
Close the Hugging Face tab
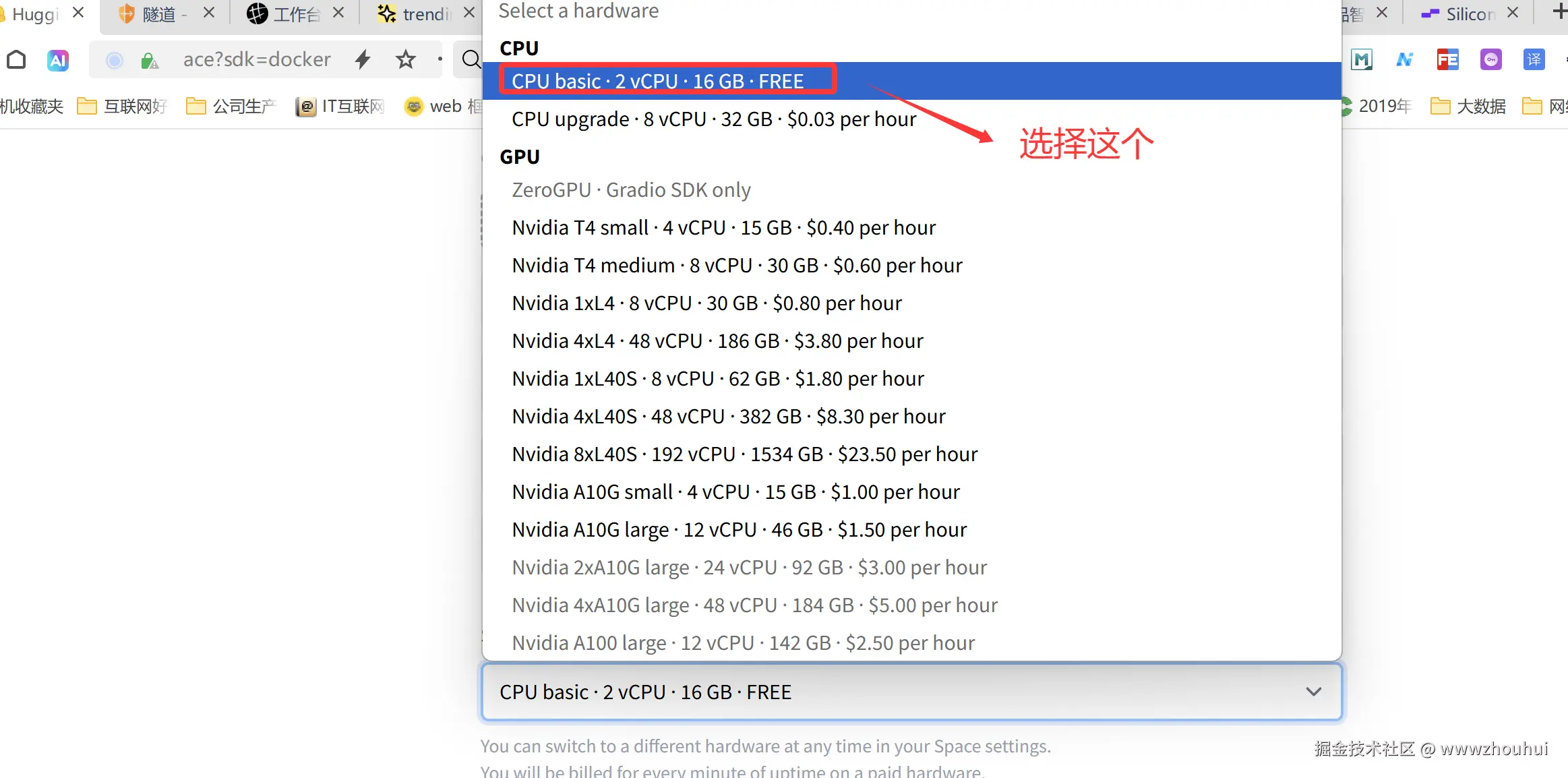(x=78, y=13)
